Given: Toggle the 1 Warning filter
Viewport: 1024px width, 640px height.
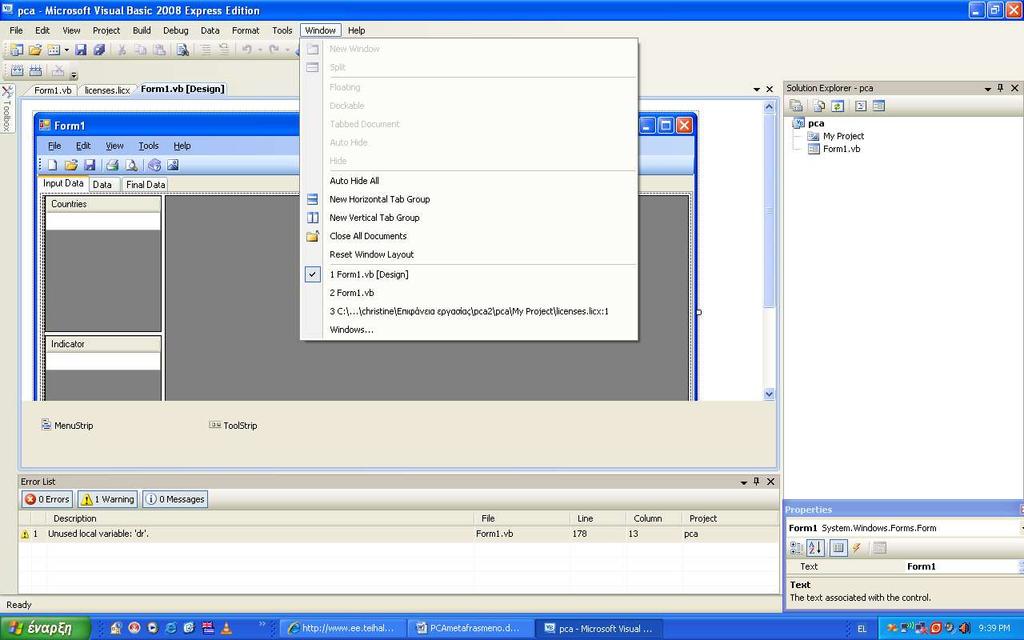Looking at the screenshot, I should click(108, 499).
